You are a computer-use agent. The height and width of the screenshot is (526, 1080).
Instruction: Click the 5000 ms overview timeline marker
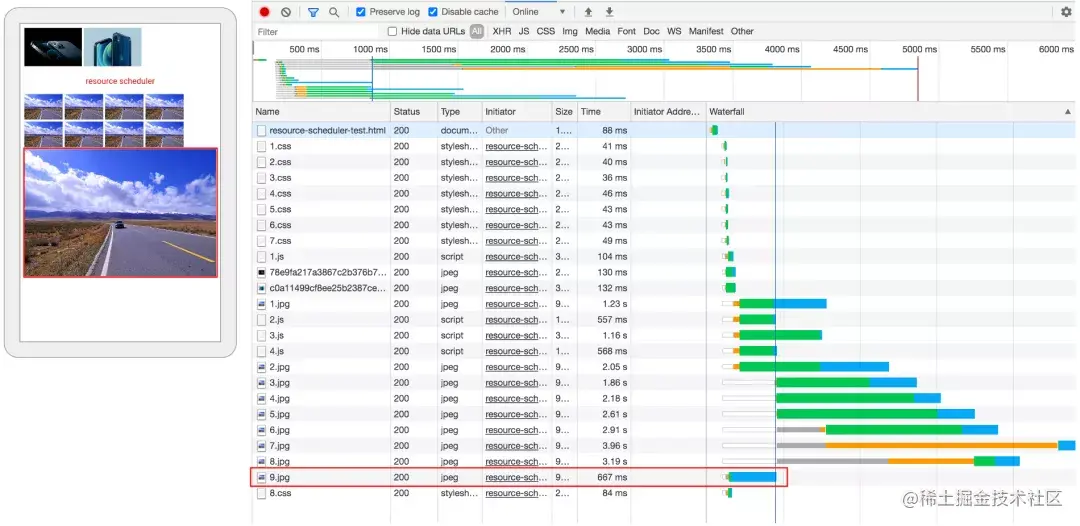[920, 50]
